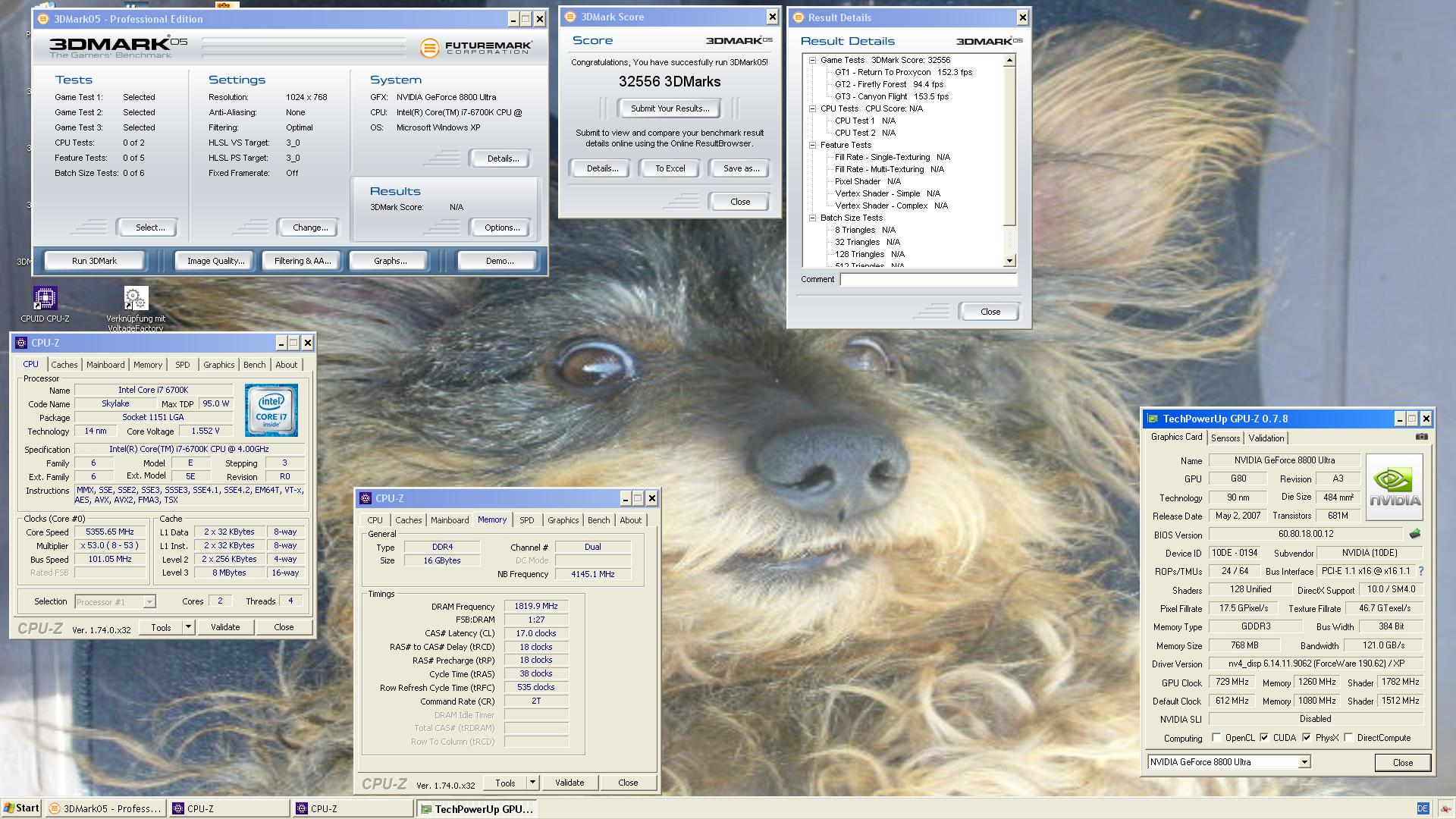Image resolution: width=1456 pixels, height=819 pixels.
Task: Switch to second CPU-Z taskbar entry
Action: [x=353, y=808]
